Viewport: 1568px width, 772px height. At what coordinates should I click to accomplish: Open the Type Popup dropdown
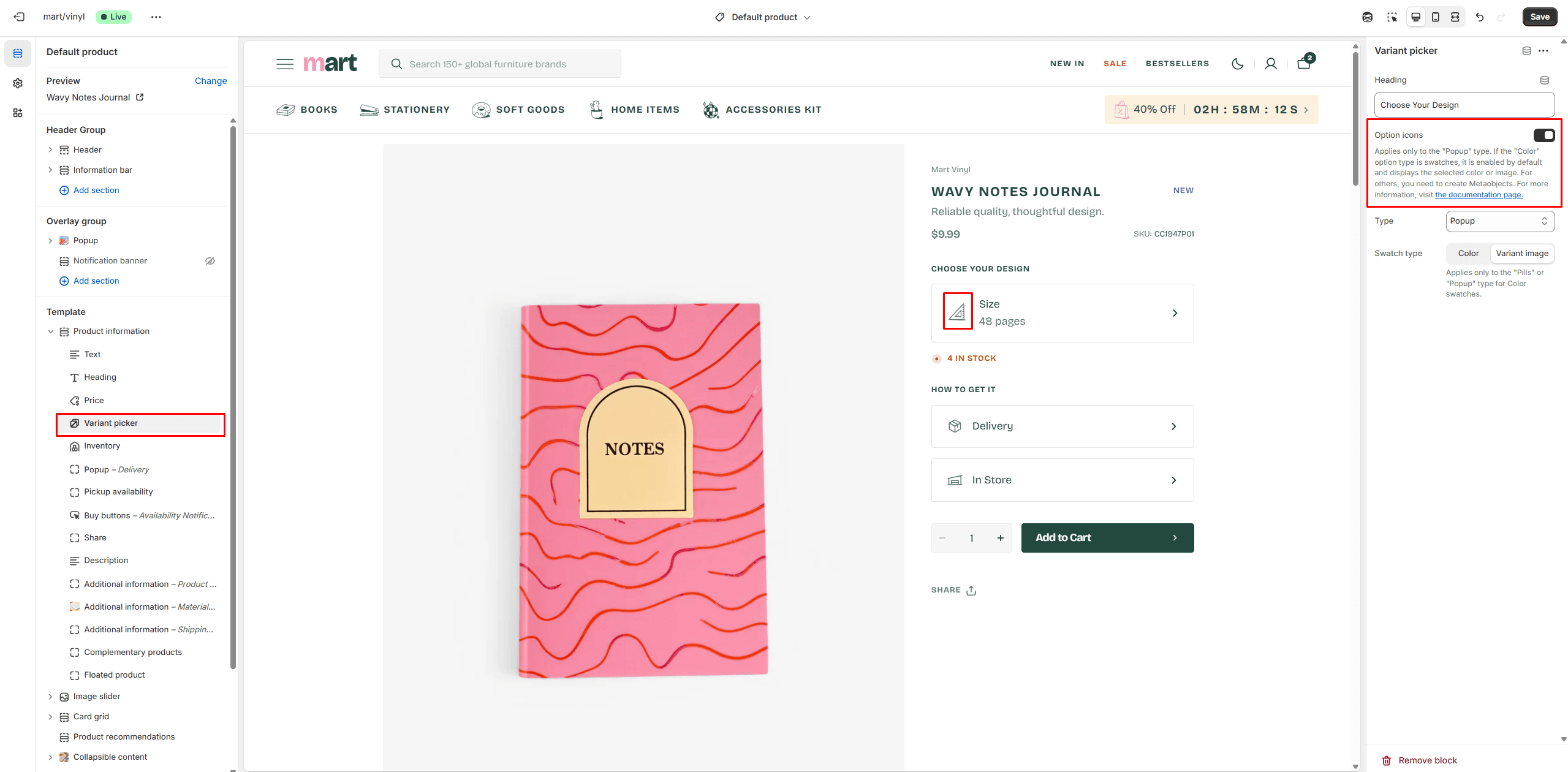1499,221
